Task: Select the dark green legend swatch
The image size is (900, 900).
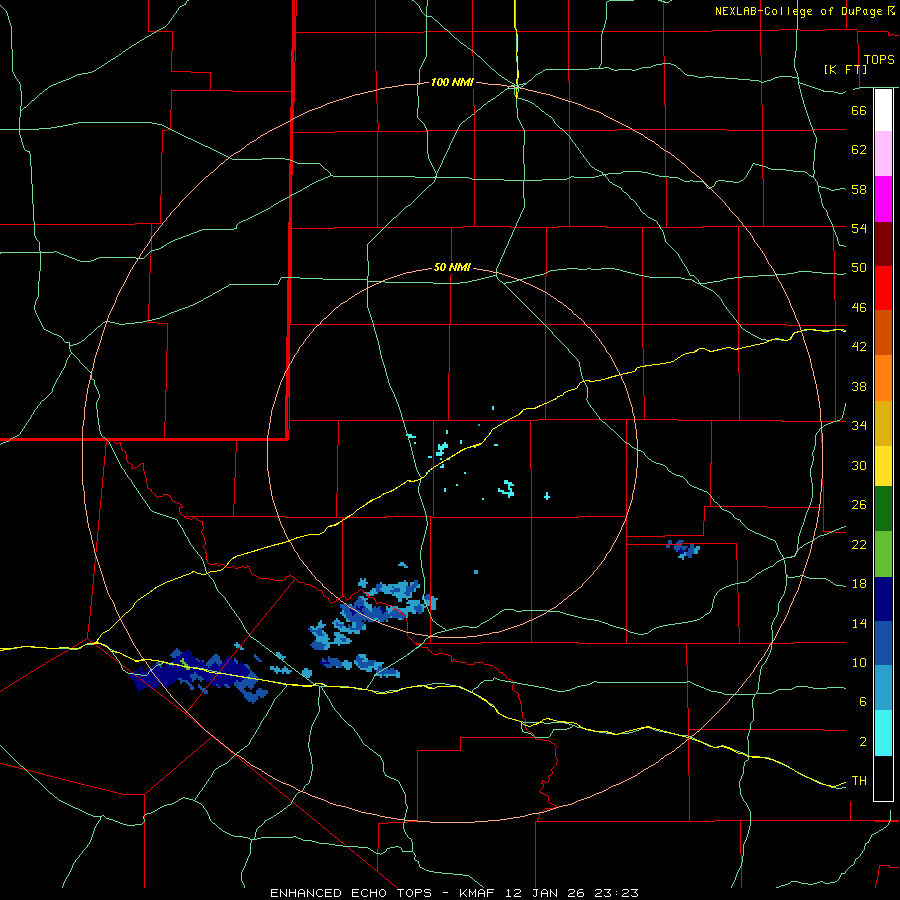Action: pos(883,509)
